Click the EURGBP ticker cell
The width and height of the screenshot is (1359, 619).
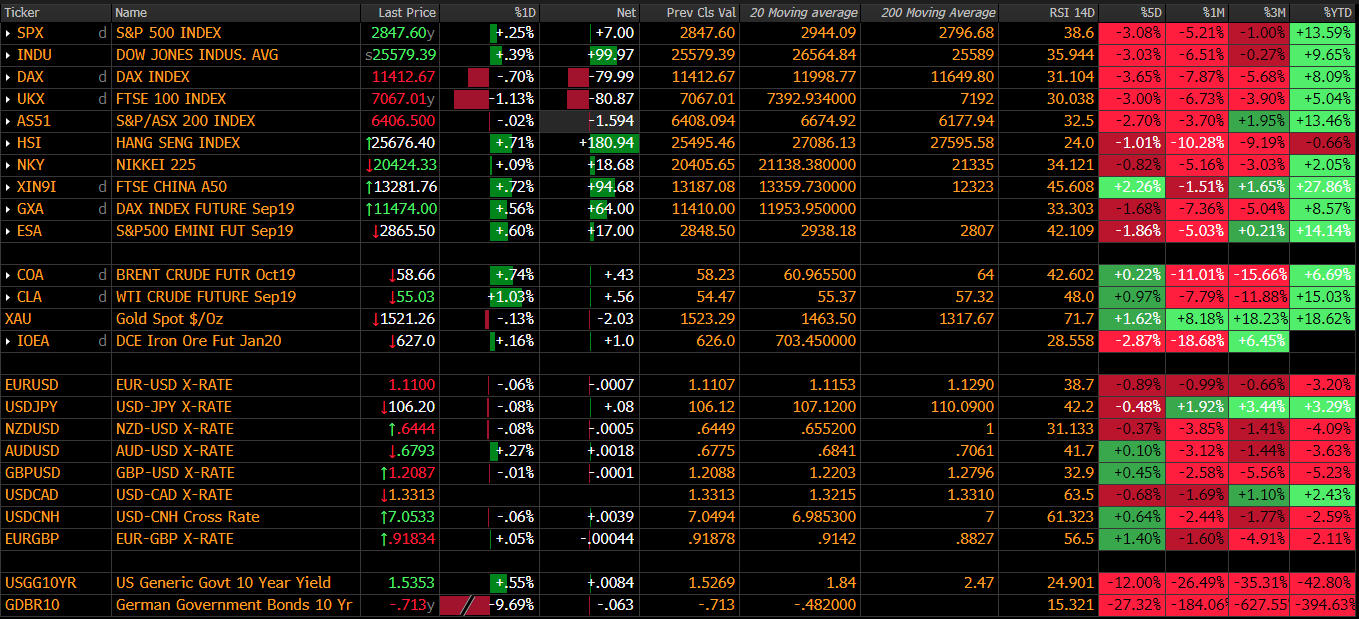[x=56, y=539]
